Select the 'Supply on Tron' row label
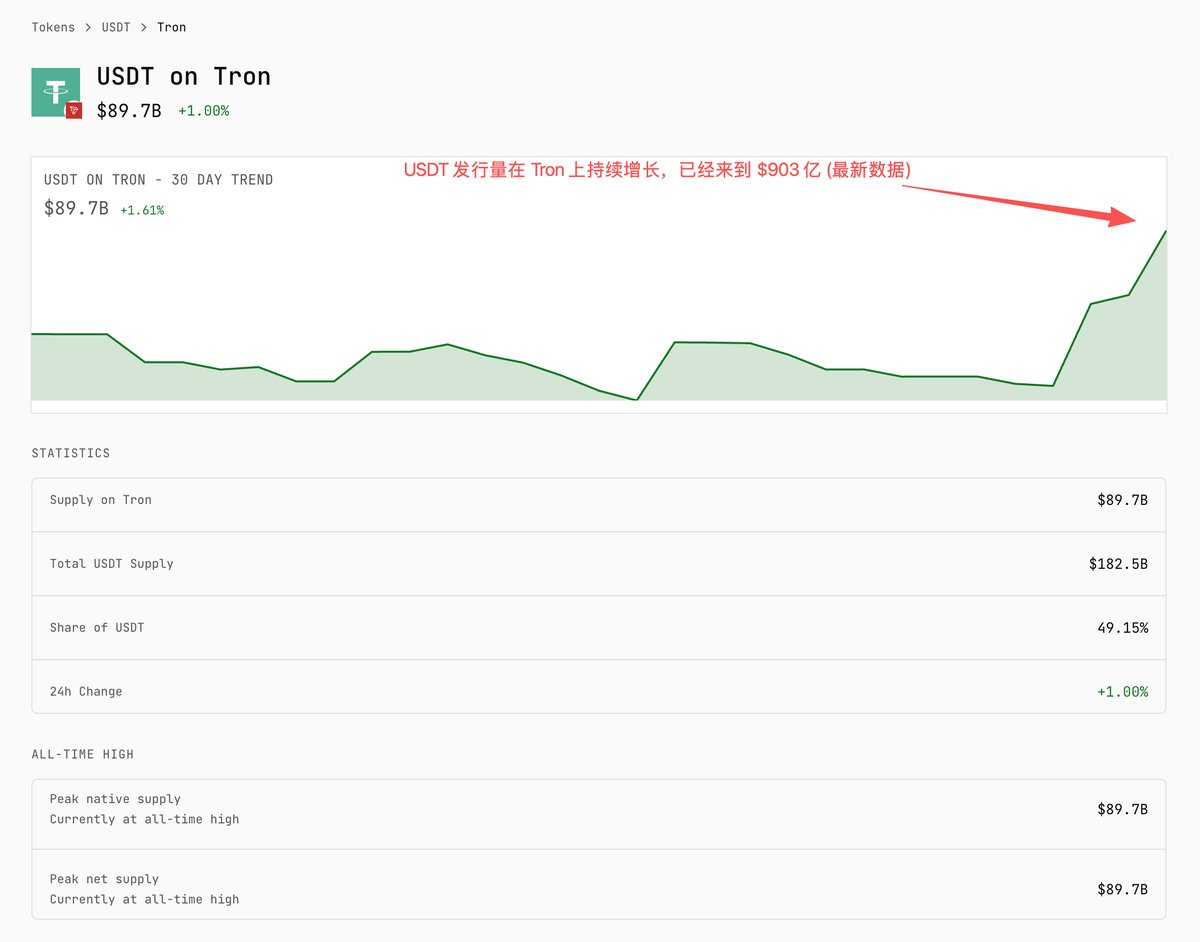 101,500
